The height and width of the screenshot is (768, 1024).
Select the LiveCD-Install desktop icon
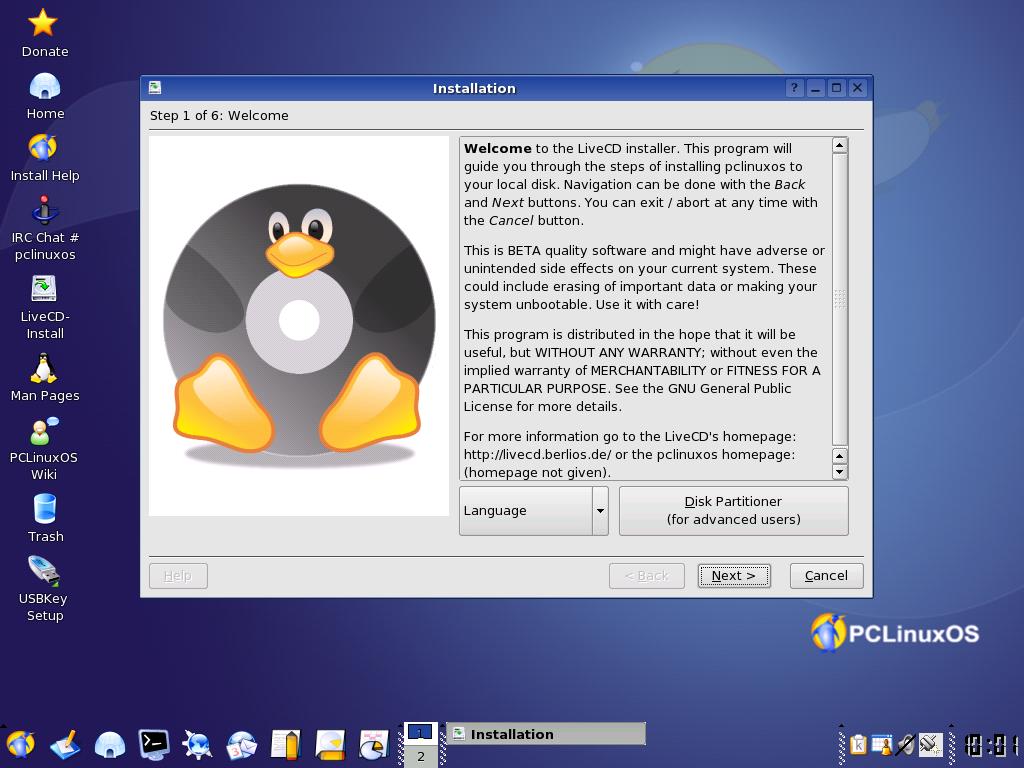coord(44,289)
